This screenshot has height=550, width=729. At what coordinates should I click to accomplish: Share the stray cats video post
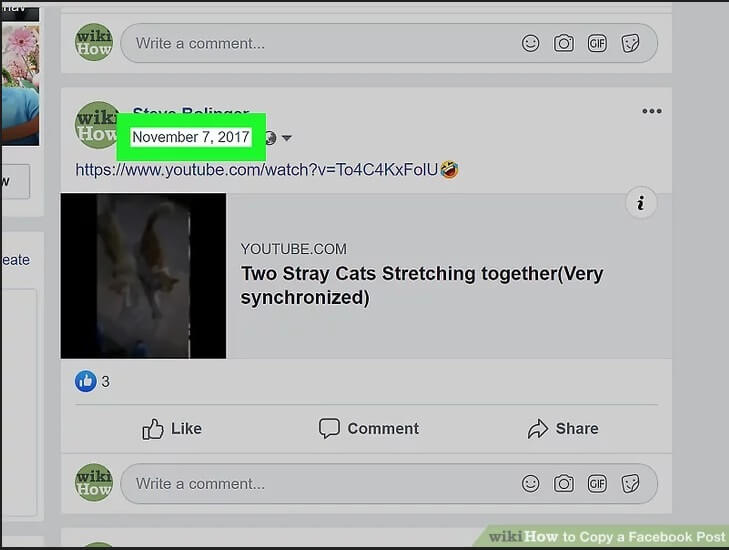pyautogui.click(x=563, y=429)
